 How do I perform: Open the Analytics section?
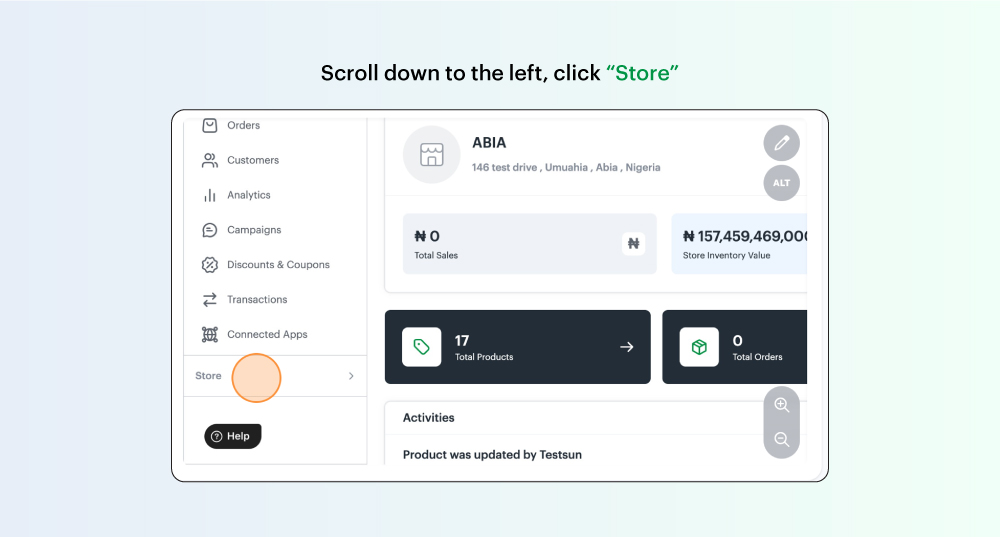(x=249, y=195)
